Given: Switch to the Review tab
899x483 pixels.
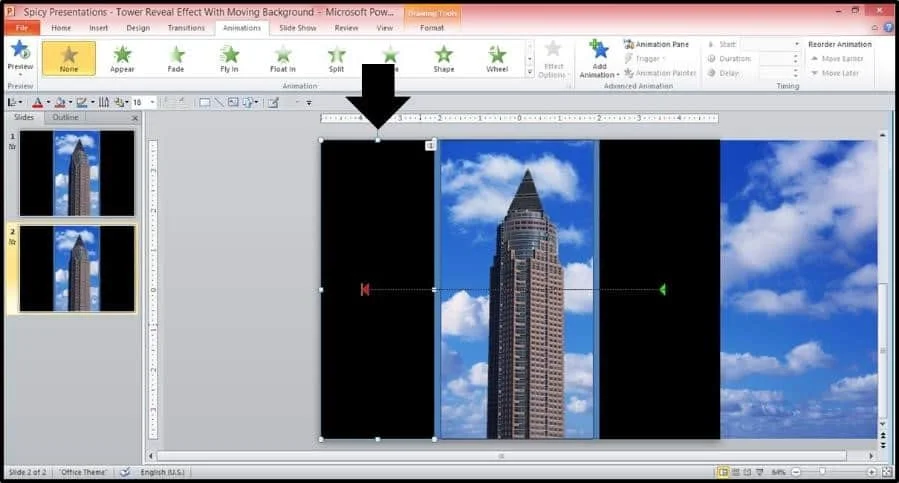Looking at the screenshot, I should tap(346, 28).
